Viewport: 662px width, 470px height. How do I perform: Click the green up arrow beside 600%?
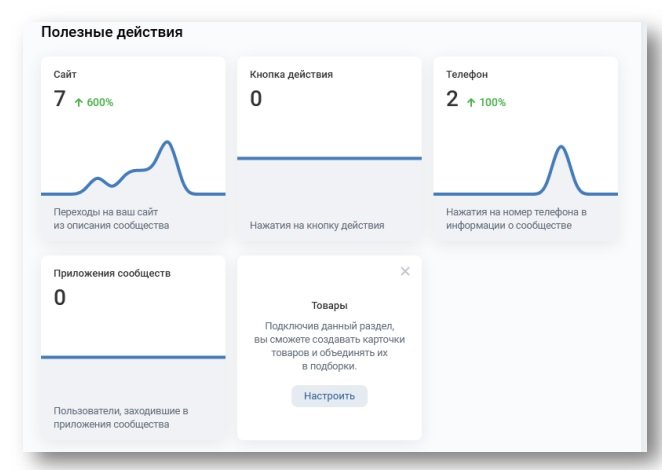78,102
